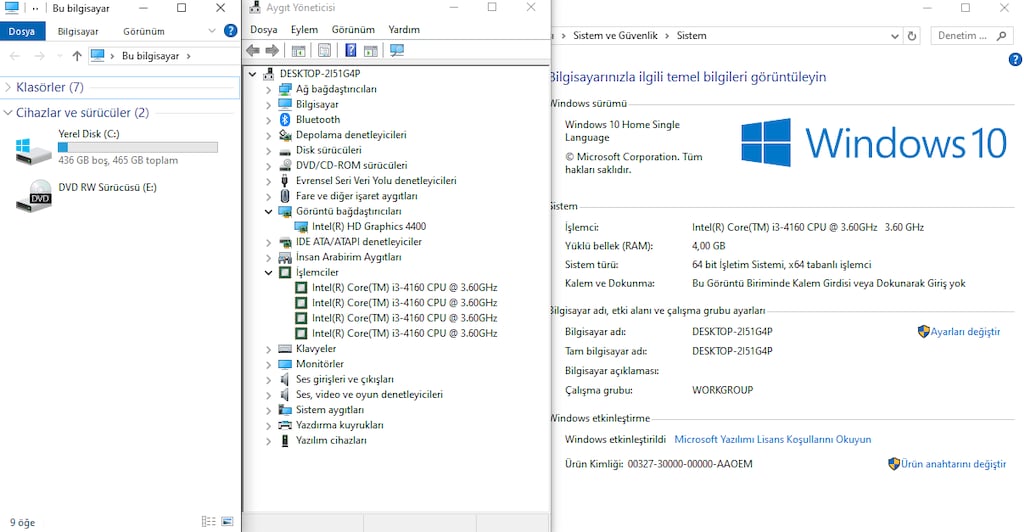Click the blue help icon in Bu bilgisayar window
The image size is (1024, 532).
[231, 31]
